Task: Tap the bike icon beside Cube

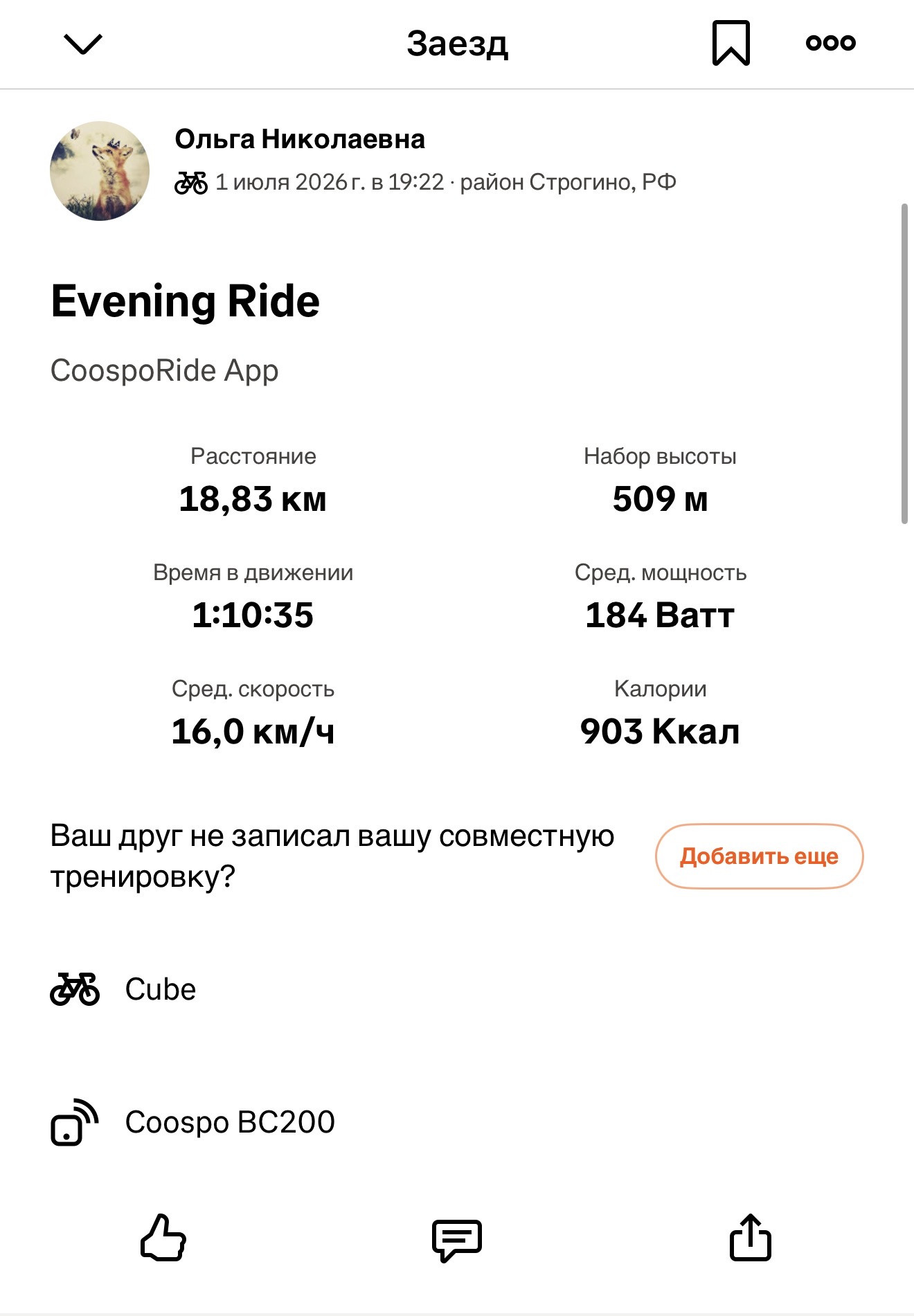Action: [x=75, y=989]
